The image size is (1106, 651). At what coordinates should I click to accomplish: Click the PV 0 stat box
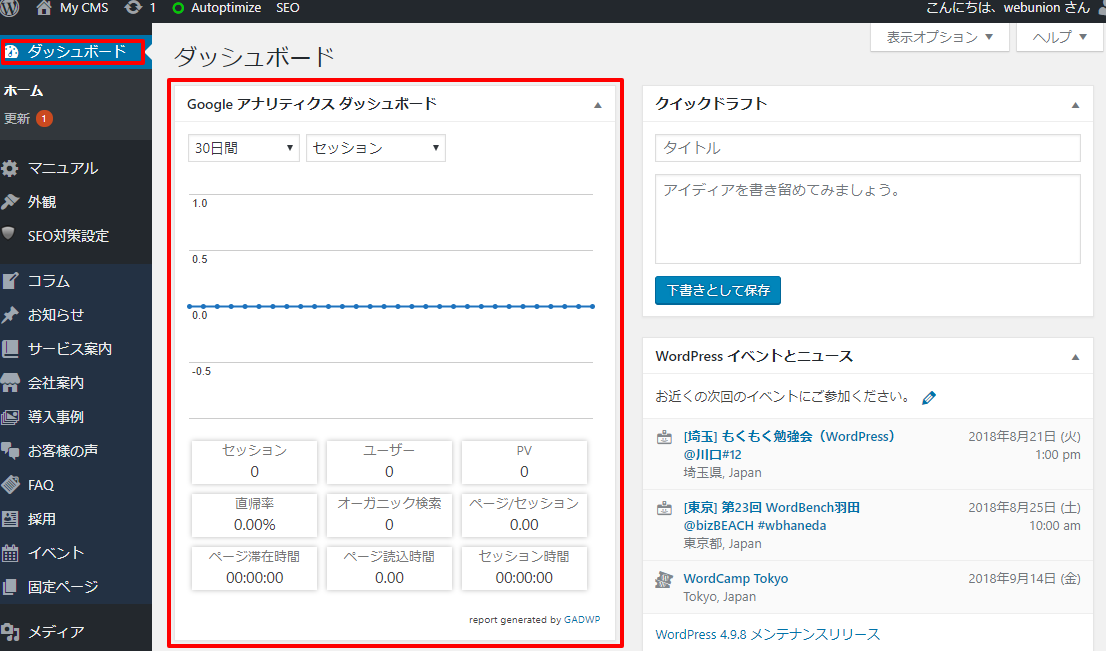524,462
